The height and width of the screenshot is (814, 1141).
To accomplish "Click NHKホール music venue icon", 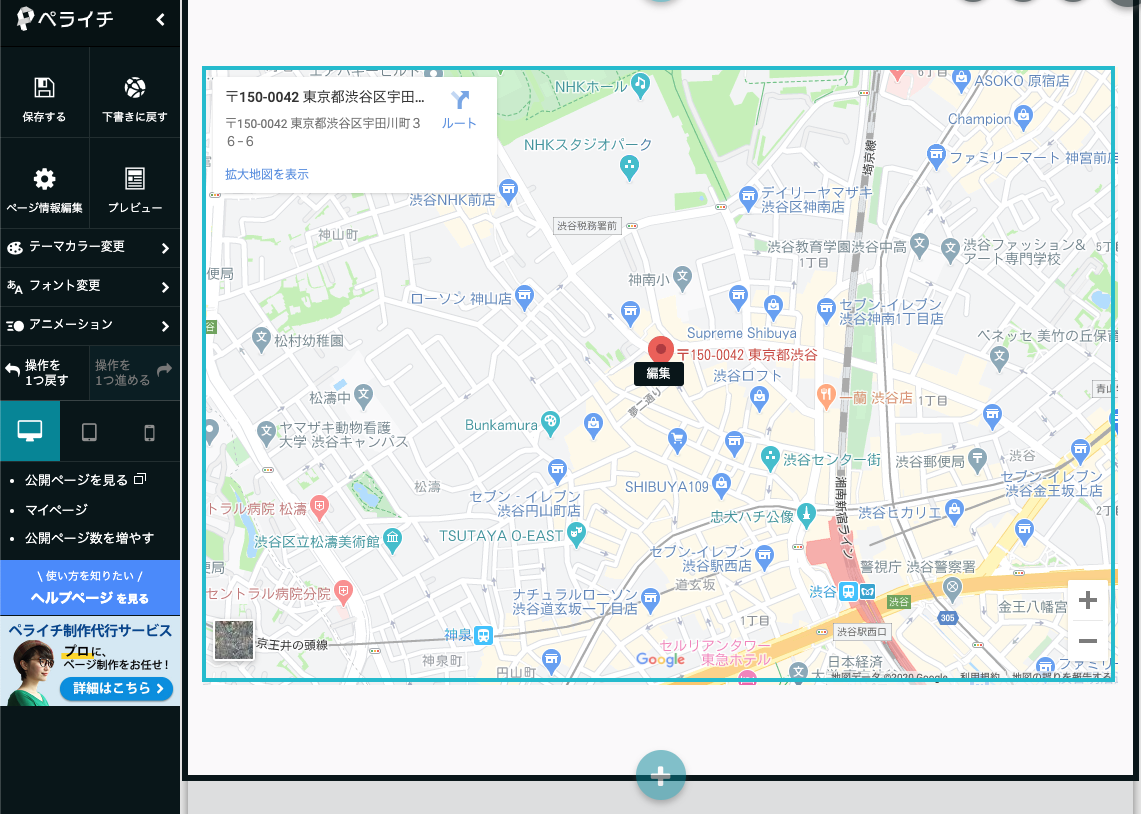I will [640, 84].
